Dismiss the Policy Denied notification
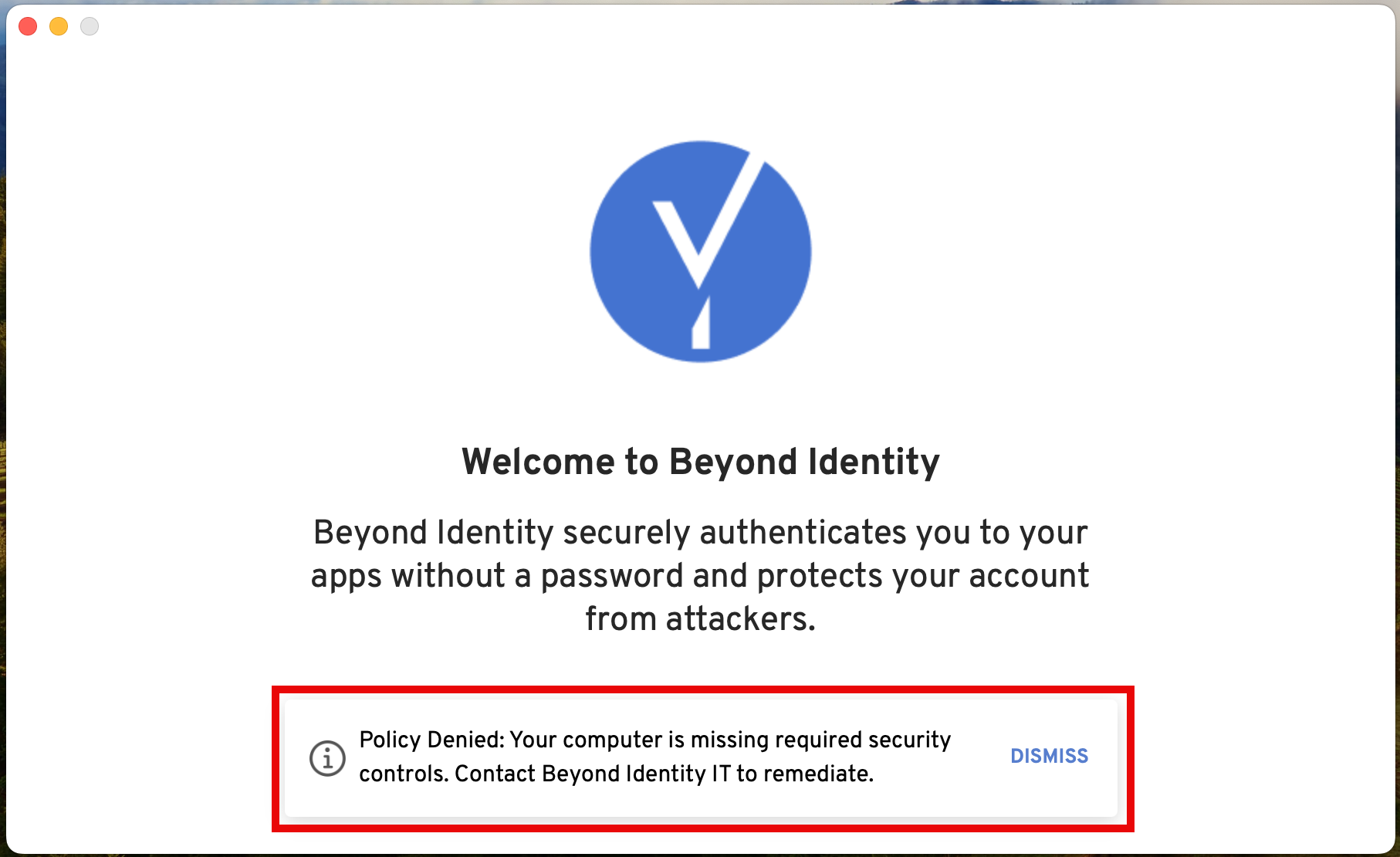 tap(1049, 756)
